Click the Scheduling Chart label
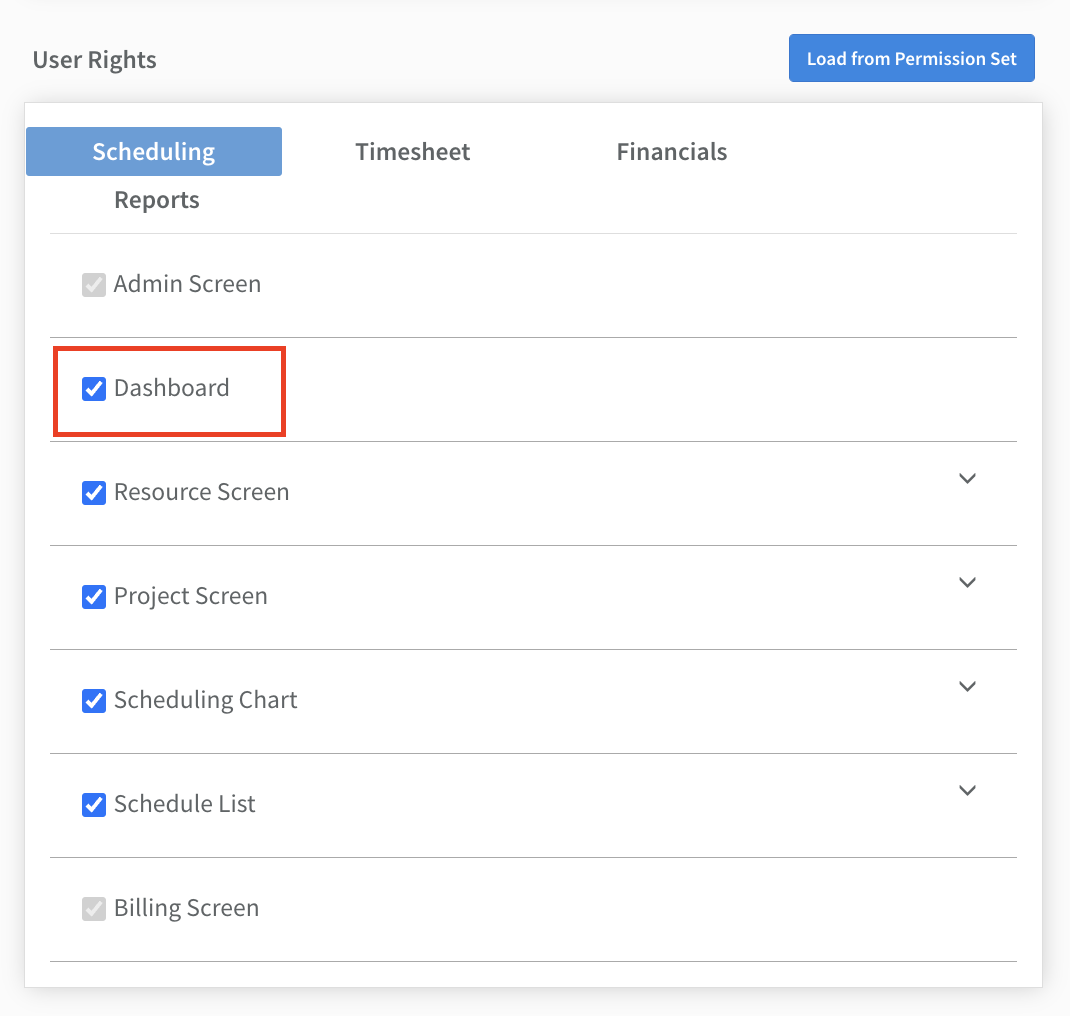The image size is (1070, 1016). (205, 700)
